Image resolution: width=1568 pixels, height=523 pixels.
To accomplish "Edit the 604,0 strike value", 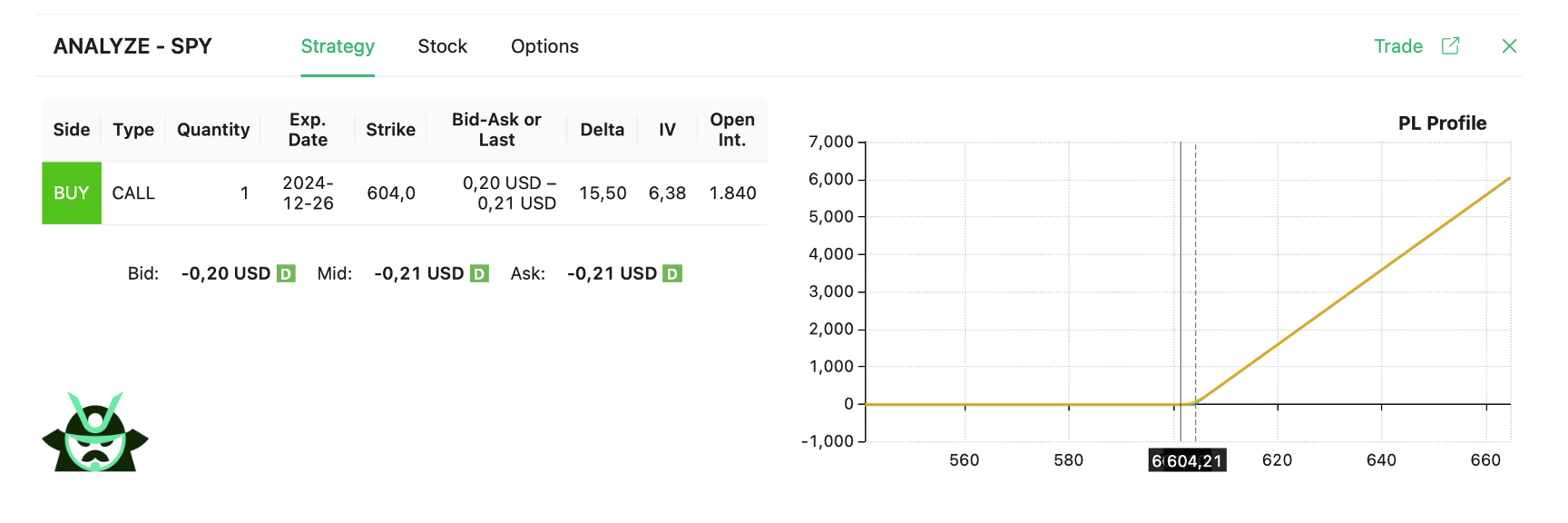I will 391,193.
